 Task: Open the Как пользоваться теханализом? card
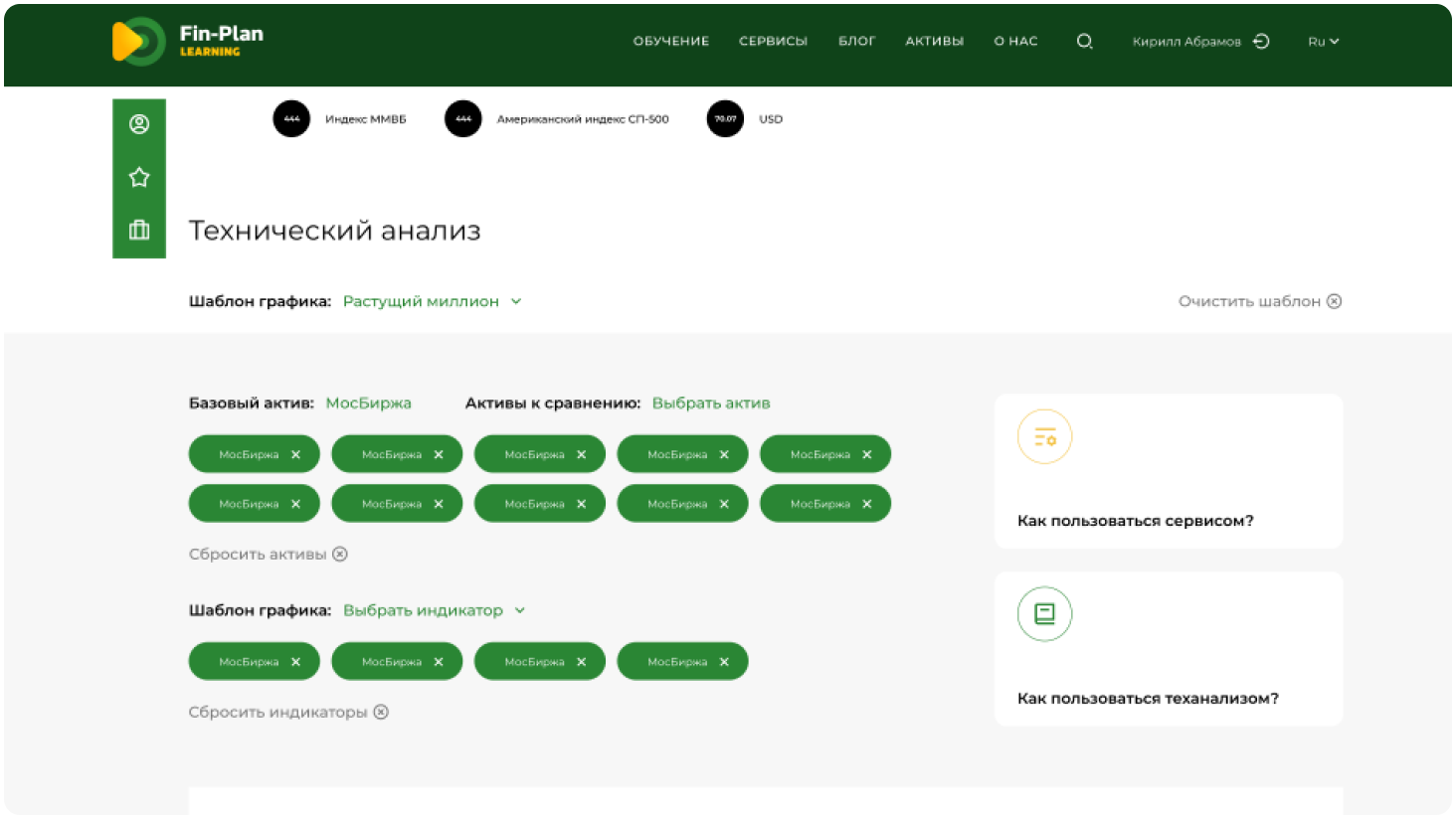coord(1169,649)
